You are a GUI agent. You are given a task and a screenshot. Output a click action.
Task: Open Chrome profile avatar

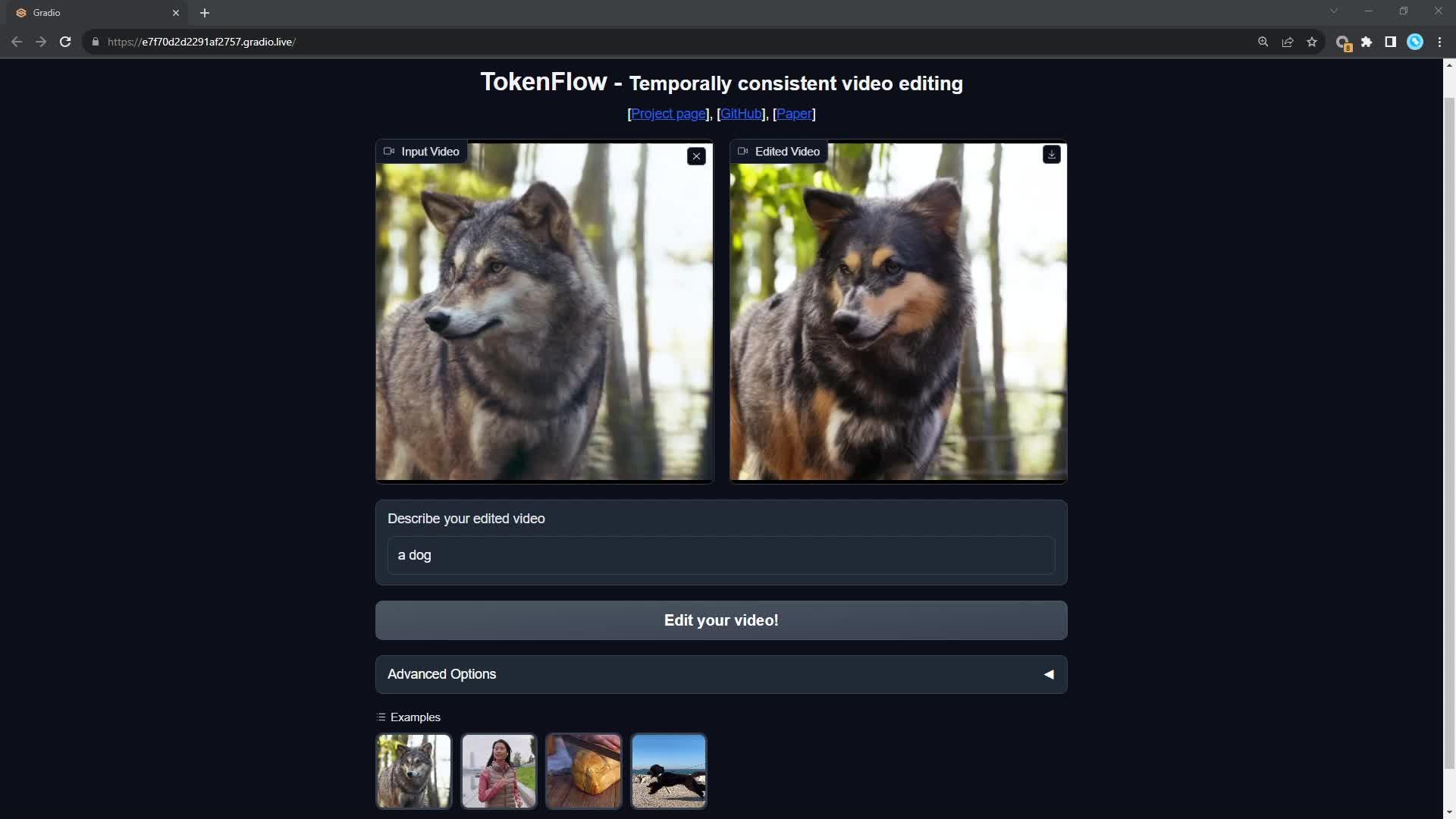point(1415,42)
